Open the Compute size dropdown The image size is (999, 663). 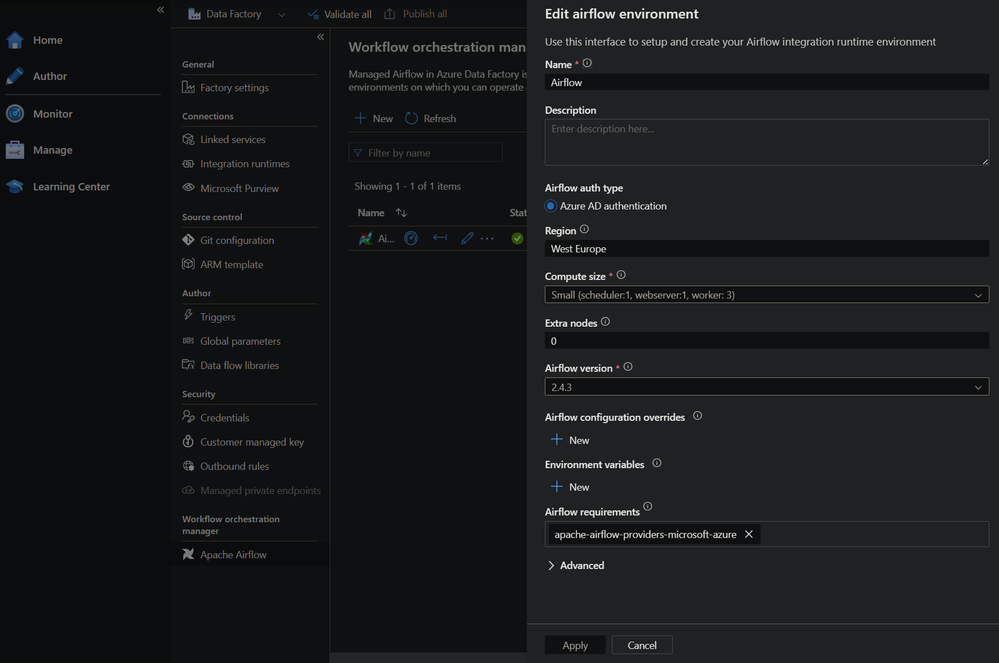tap(766, 295)
